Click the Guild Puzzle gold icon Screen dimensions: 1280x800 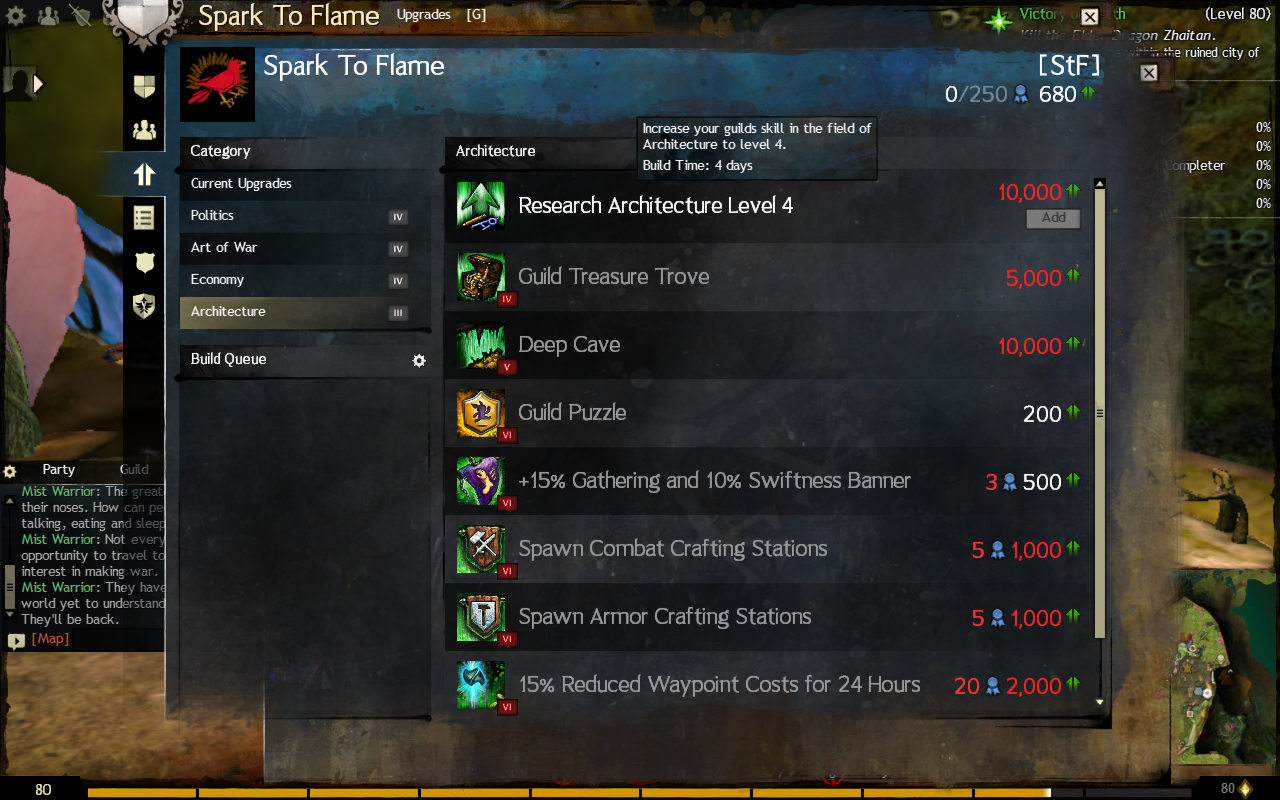(x=481, y=413)
